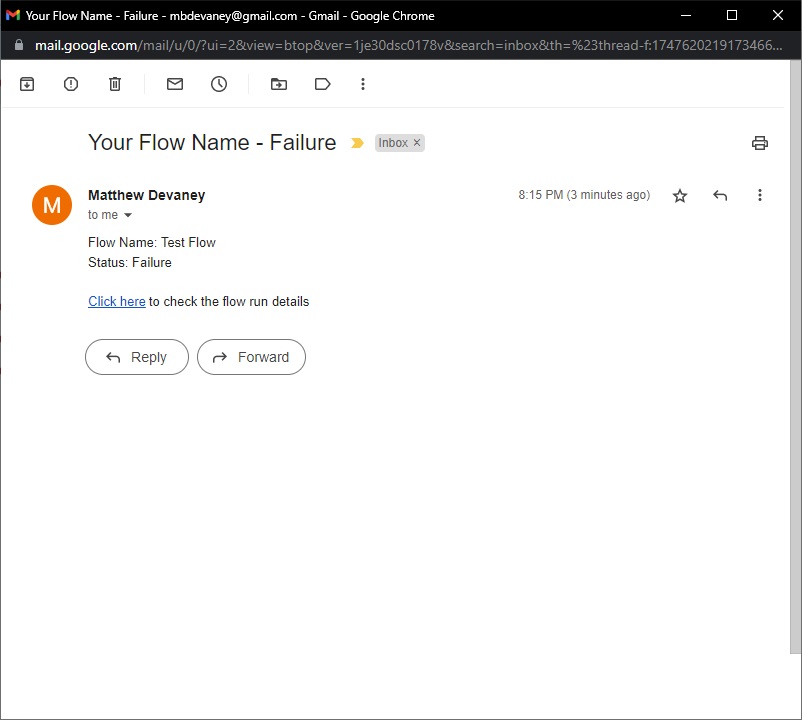Open the 'Click here' flow details link
The width and height of the screenshot is (802, 720).
pyautogui.click(x=116, y=301)
